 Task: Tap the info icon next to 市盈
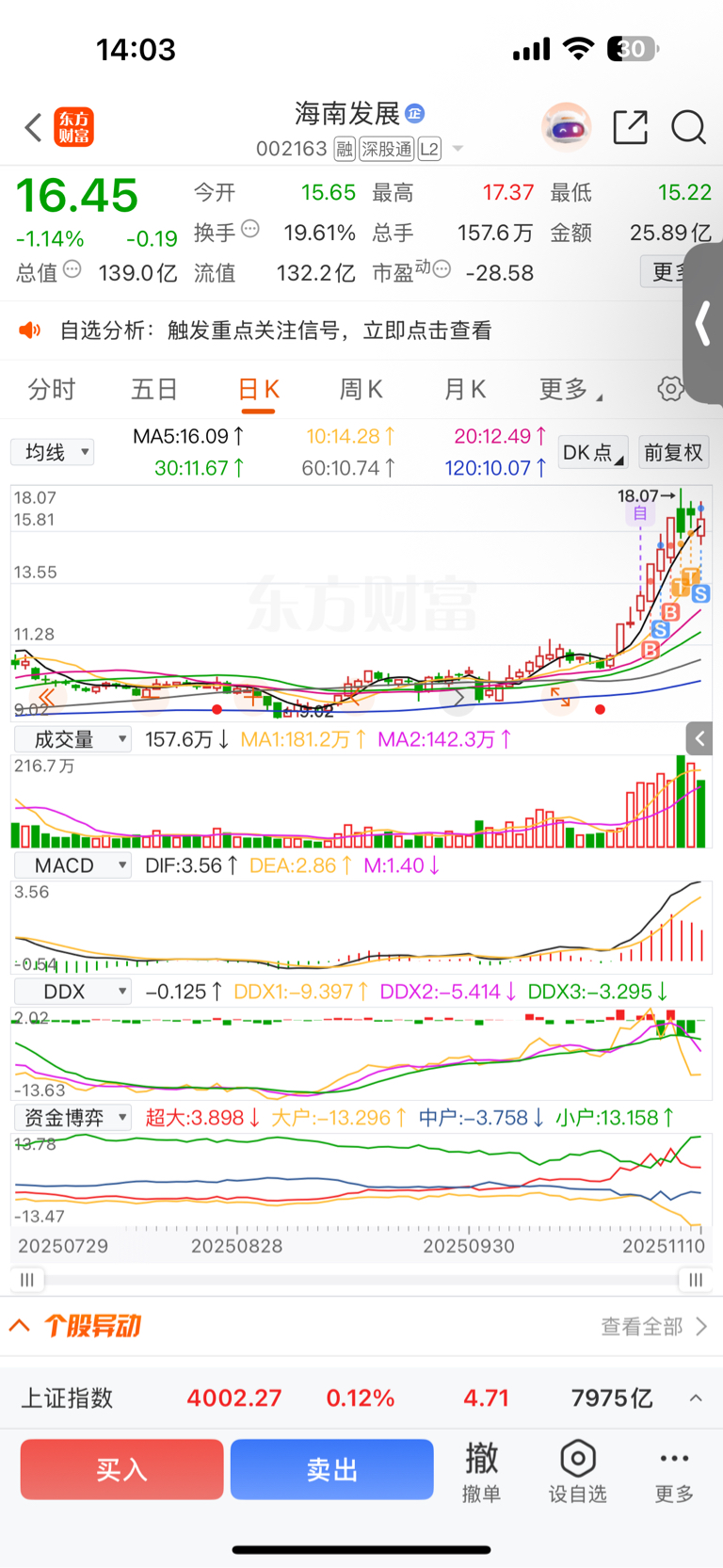click(x=442, y=269)
